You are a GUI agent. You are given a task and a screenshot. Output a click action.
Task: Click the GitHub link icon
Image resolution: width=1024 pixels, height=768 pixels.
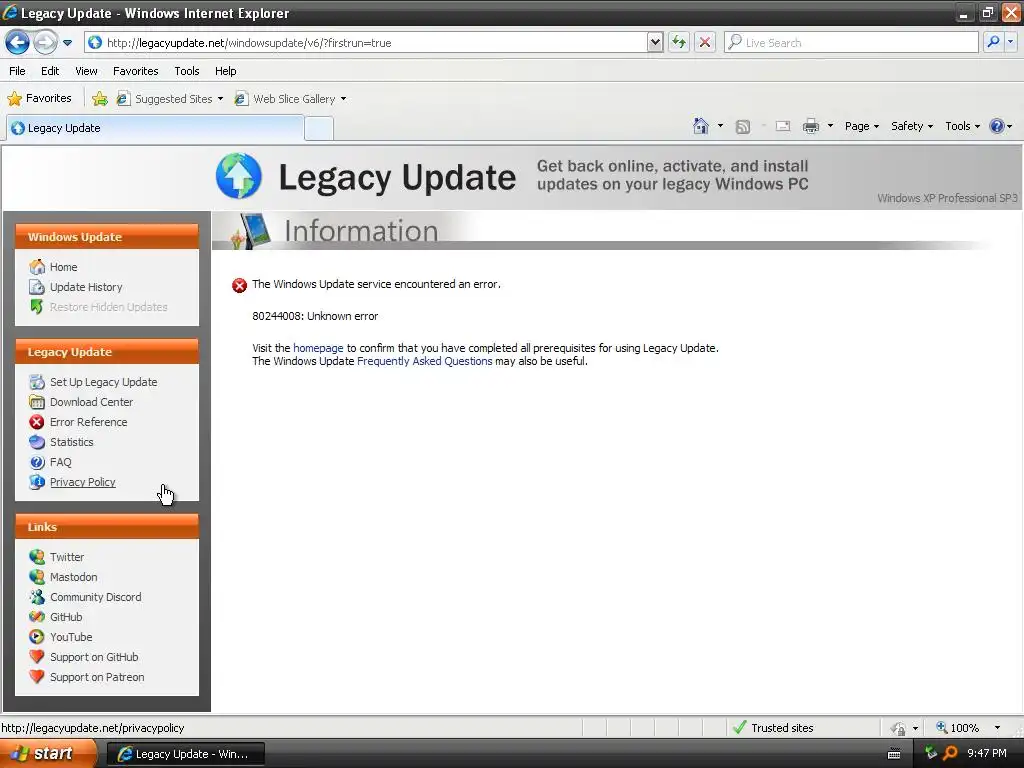click(x=37, y=617)
